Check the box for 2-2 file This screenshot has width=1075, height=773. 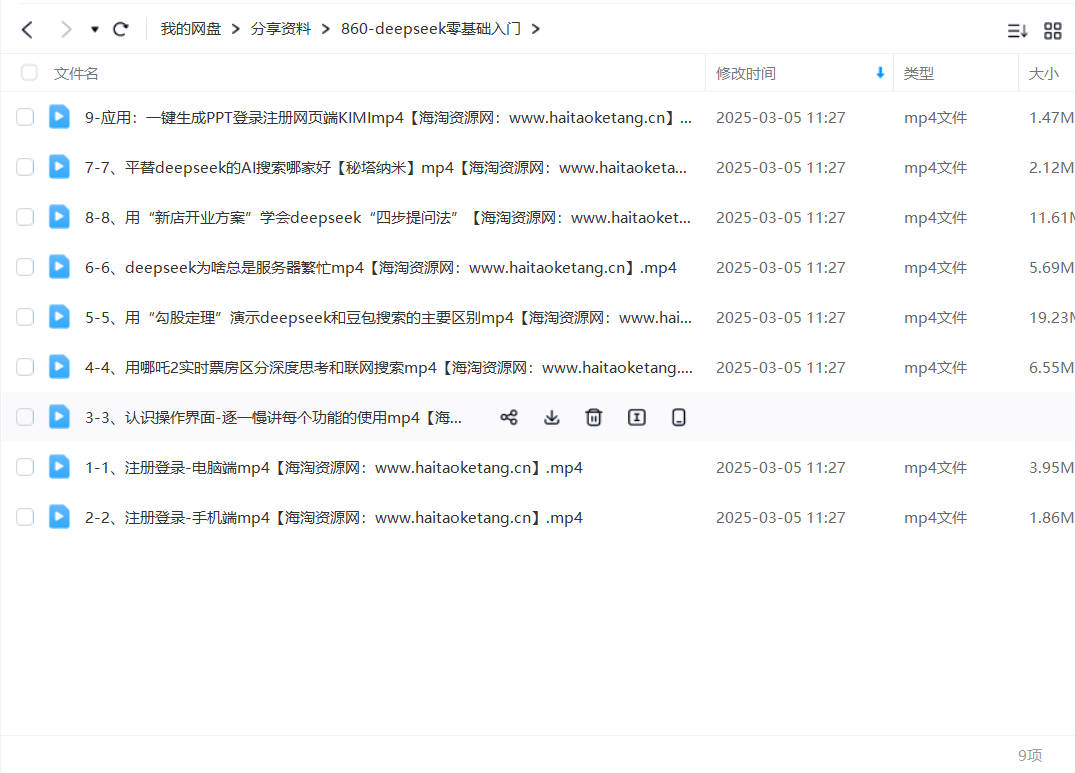point(25,517)
